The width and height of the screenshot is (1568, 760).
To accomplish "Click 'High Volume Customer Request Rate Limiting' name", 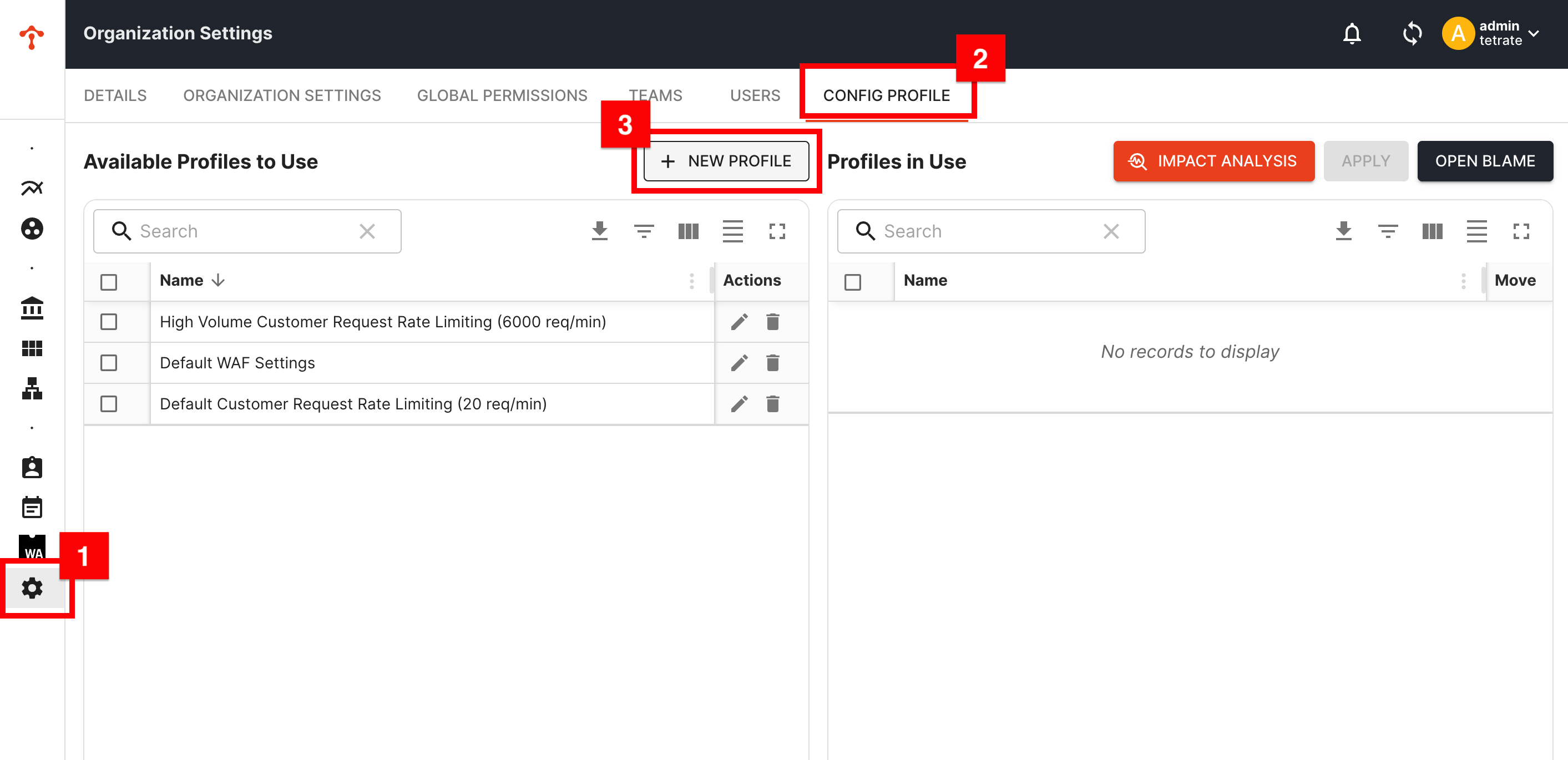I will click(x=383, y=322).
